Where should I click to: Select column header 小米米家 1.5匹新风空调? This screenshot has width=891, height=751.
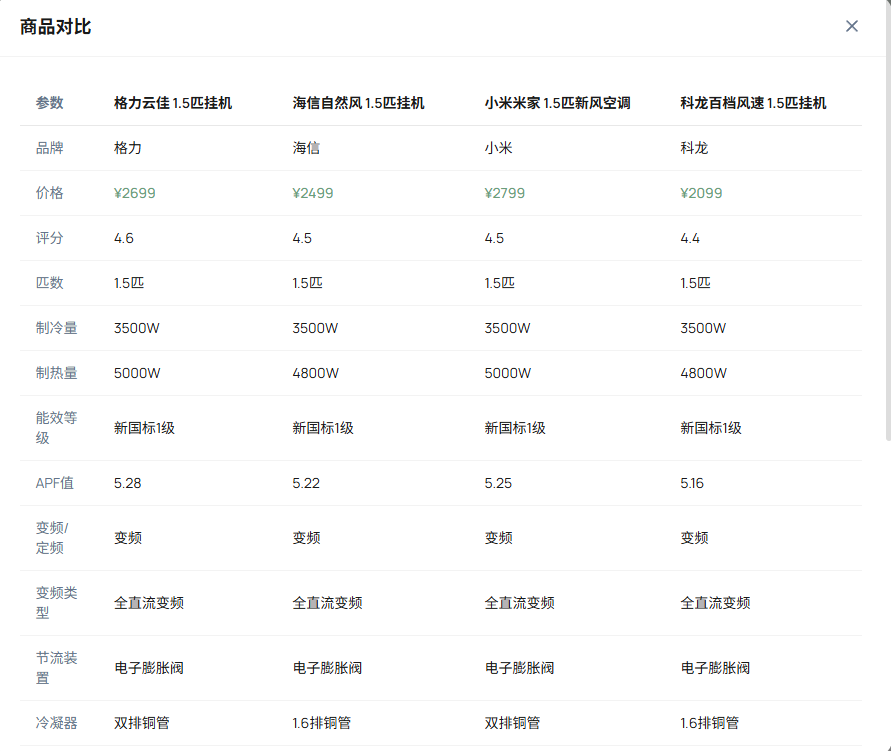[557, 103]
